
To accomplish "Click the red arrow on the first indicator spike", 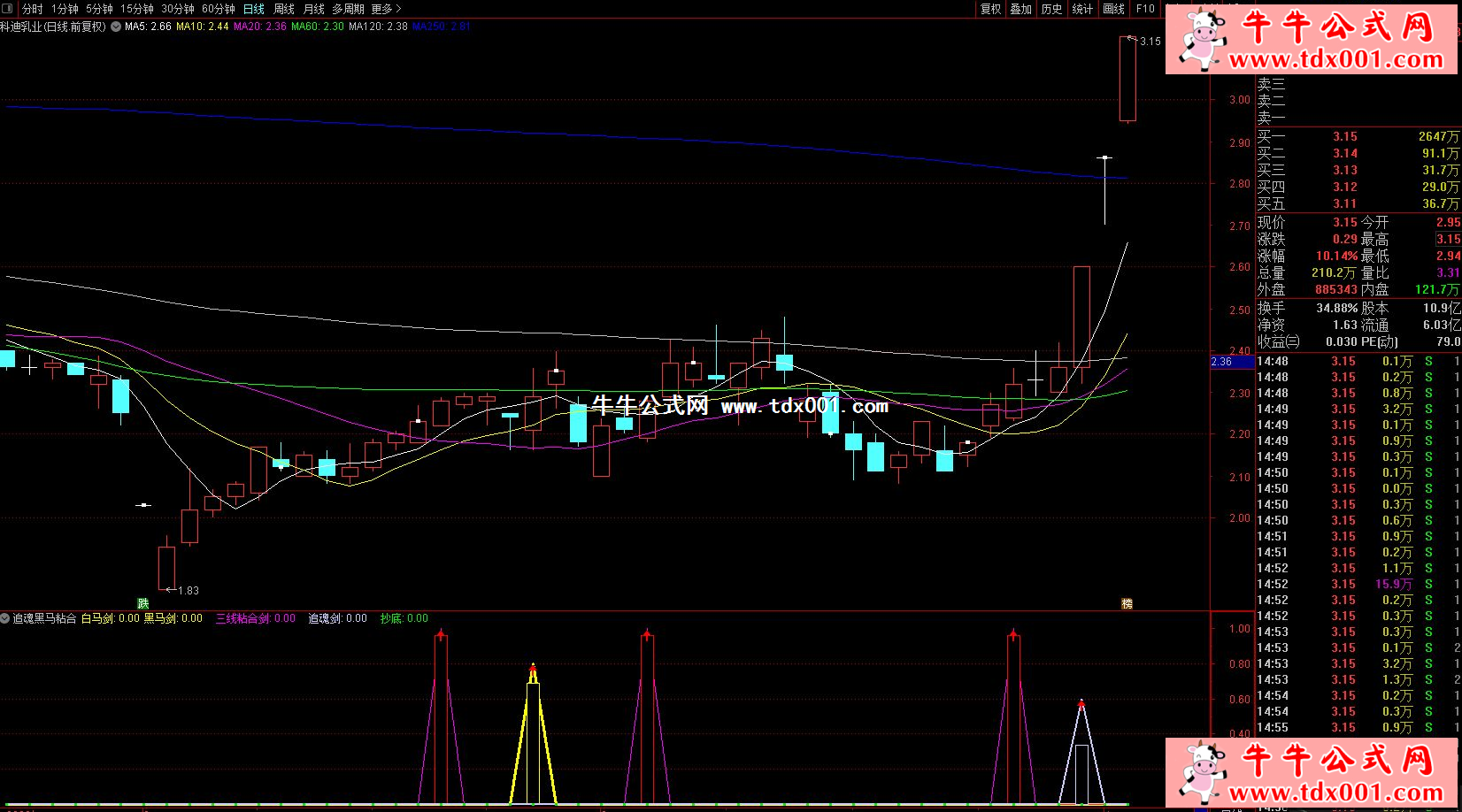I will point(441,633).
